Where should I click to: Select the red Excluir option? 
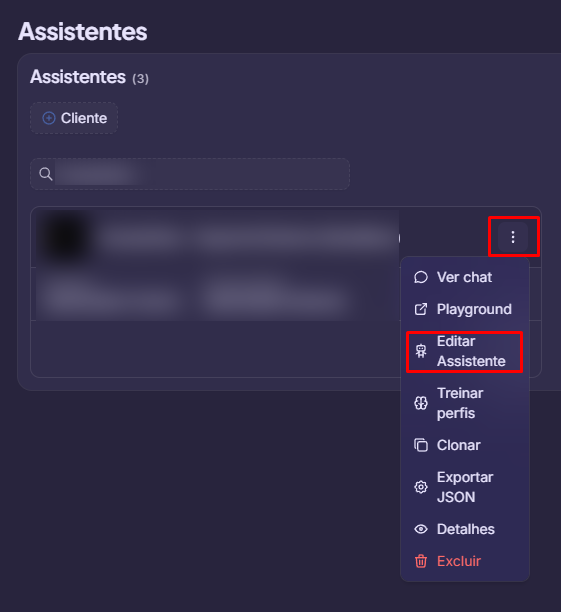pyautogui.click(x=465, y=561)
